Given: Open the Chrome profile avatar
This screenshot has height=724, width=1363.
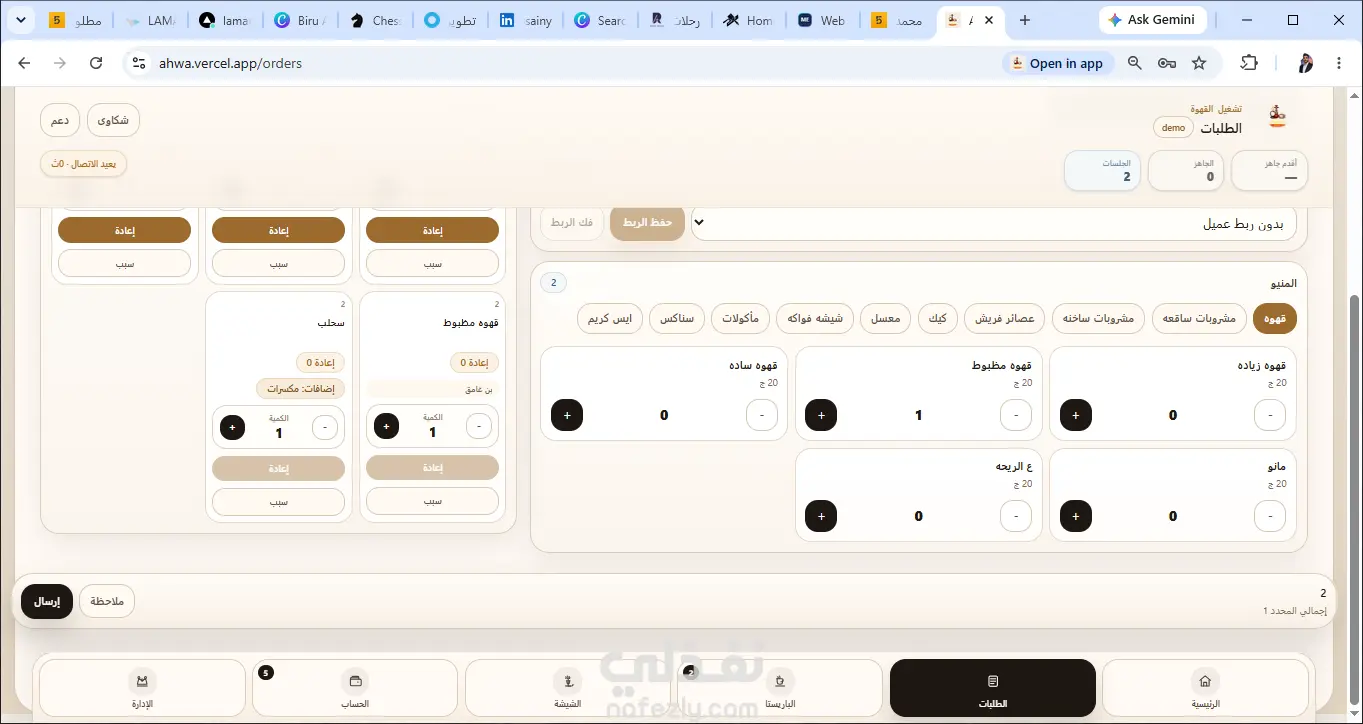Looking at the screenshot, I should tap(1306, 63).
